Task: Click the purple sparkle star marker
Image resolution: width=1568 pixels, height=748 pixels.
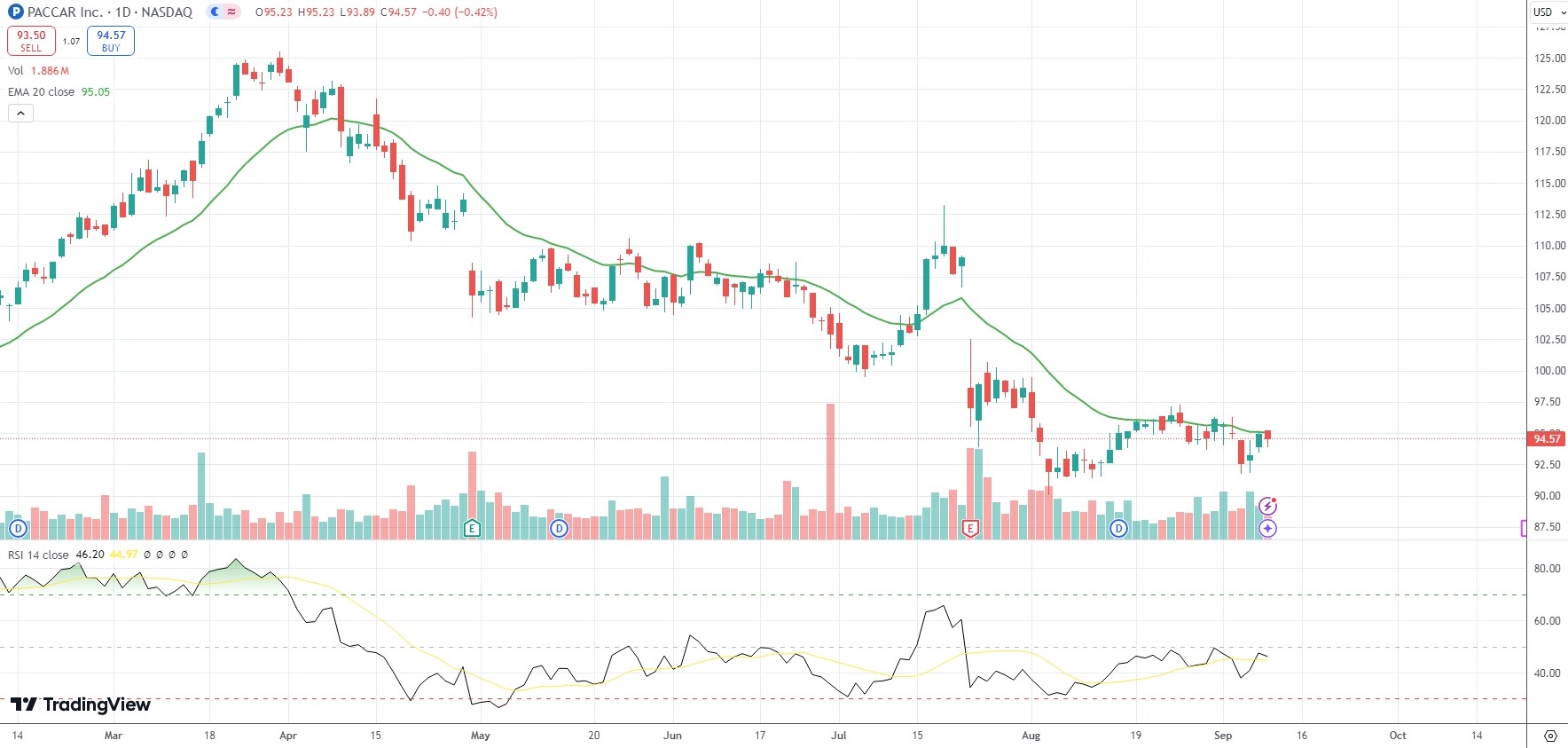Action: pyautogui.click(x=1268, y=529)
